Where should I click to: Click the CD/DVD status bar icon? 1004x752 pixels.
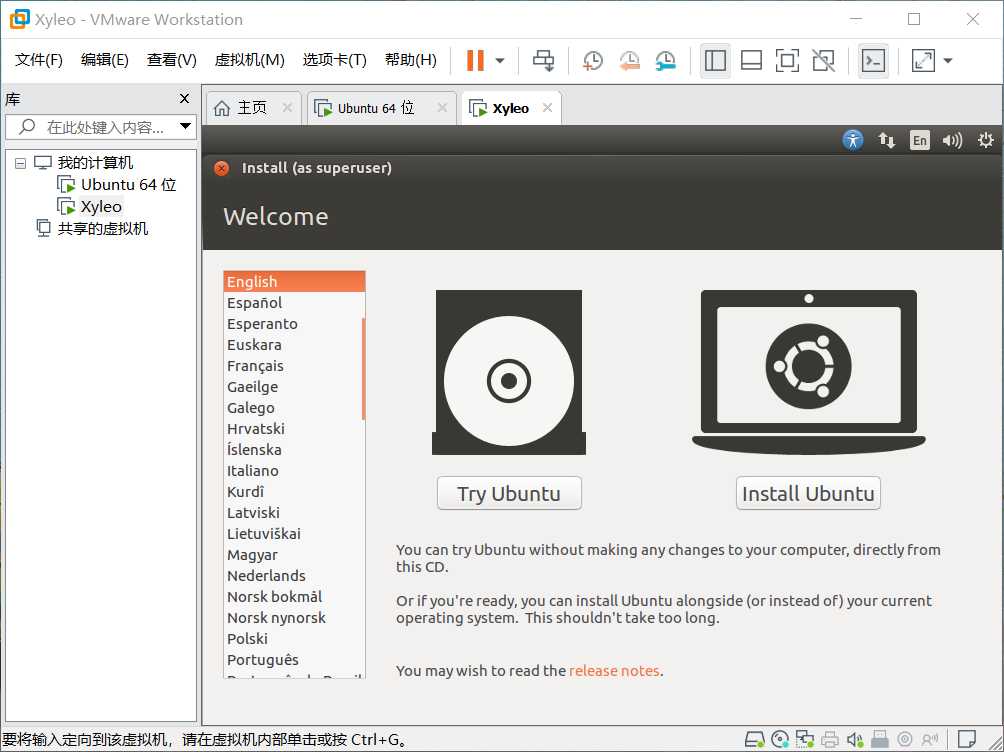pyautogui.click(x=780, y=740)
